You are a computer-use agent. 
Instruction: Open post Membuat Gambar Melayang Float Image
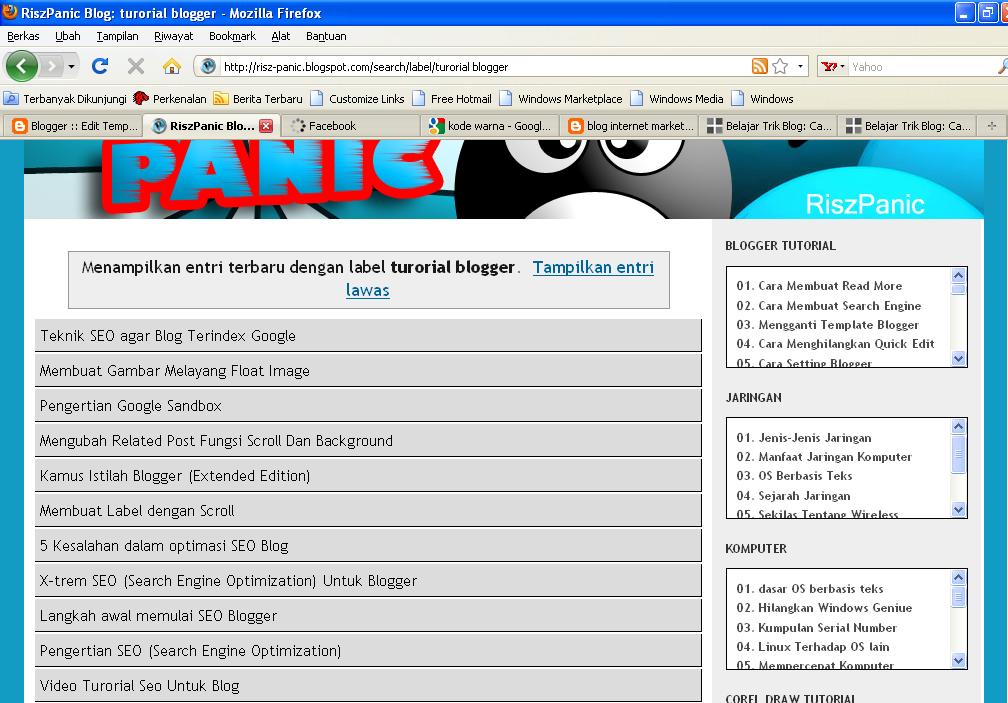(368, 371)
